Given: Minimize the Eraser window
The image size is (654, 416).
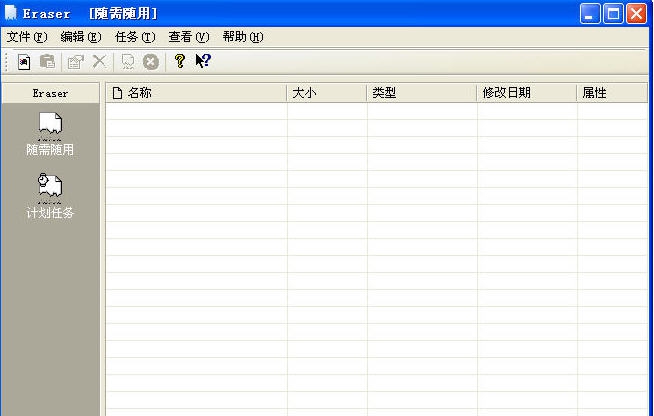Looking at the screenshot, I should [x=590, y=14].
